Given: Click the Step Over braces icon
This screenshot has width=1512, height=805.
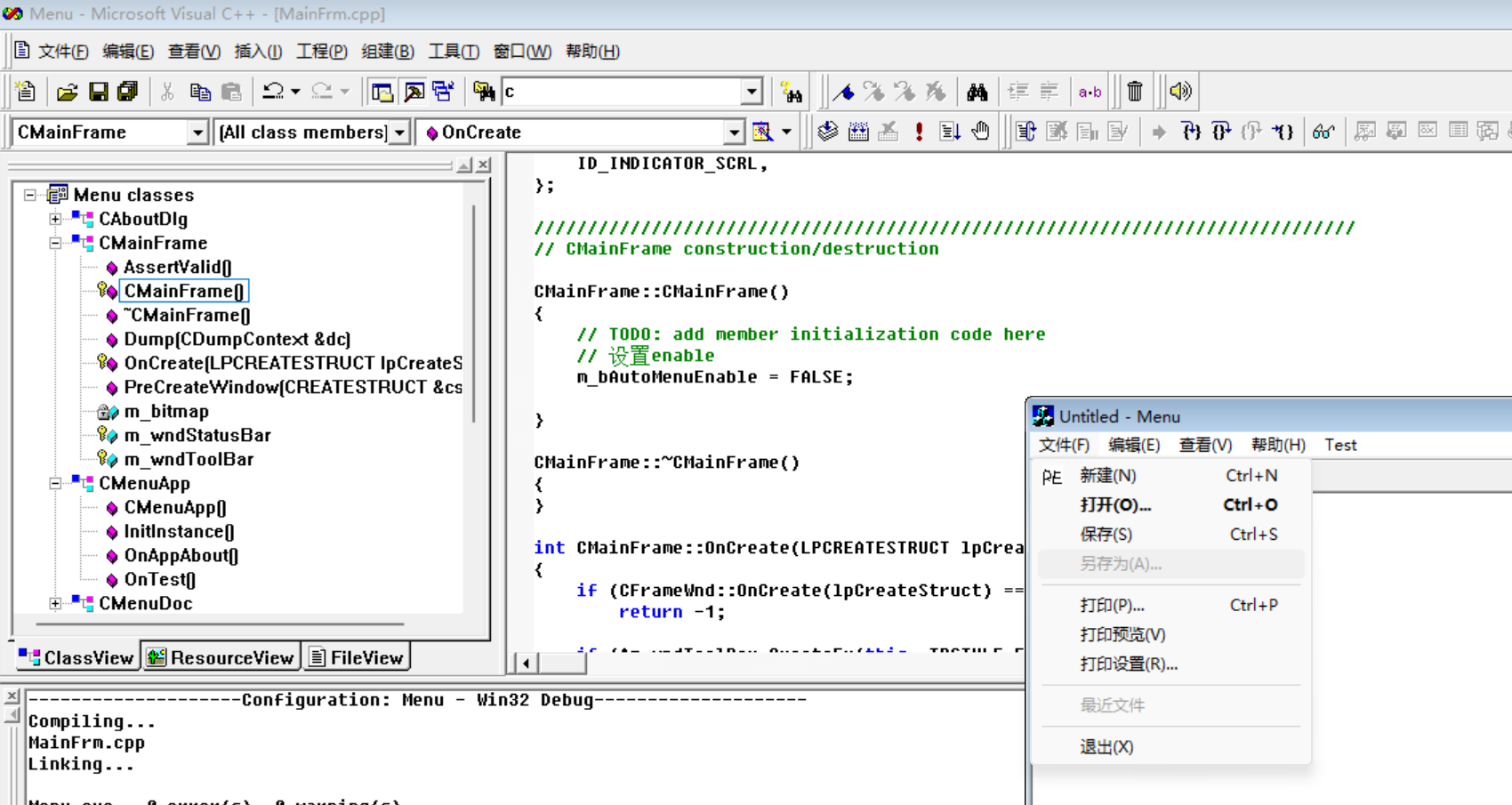Looking at the screenshot, I should [1221, 132].
